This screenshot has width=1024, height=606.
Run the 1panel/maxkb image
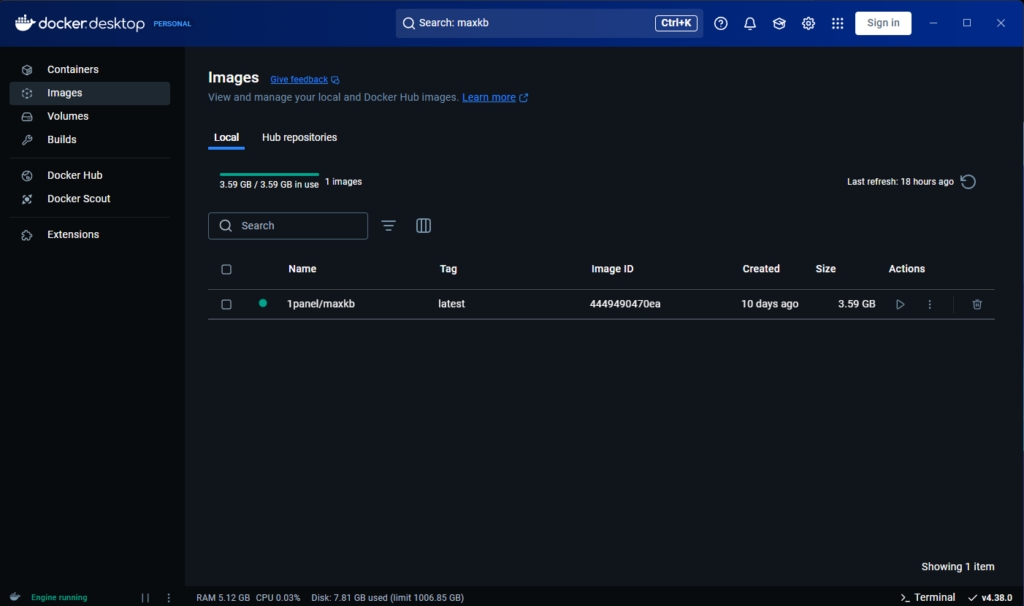tap(900, 304)
